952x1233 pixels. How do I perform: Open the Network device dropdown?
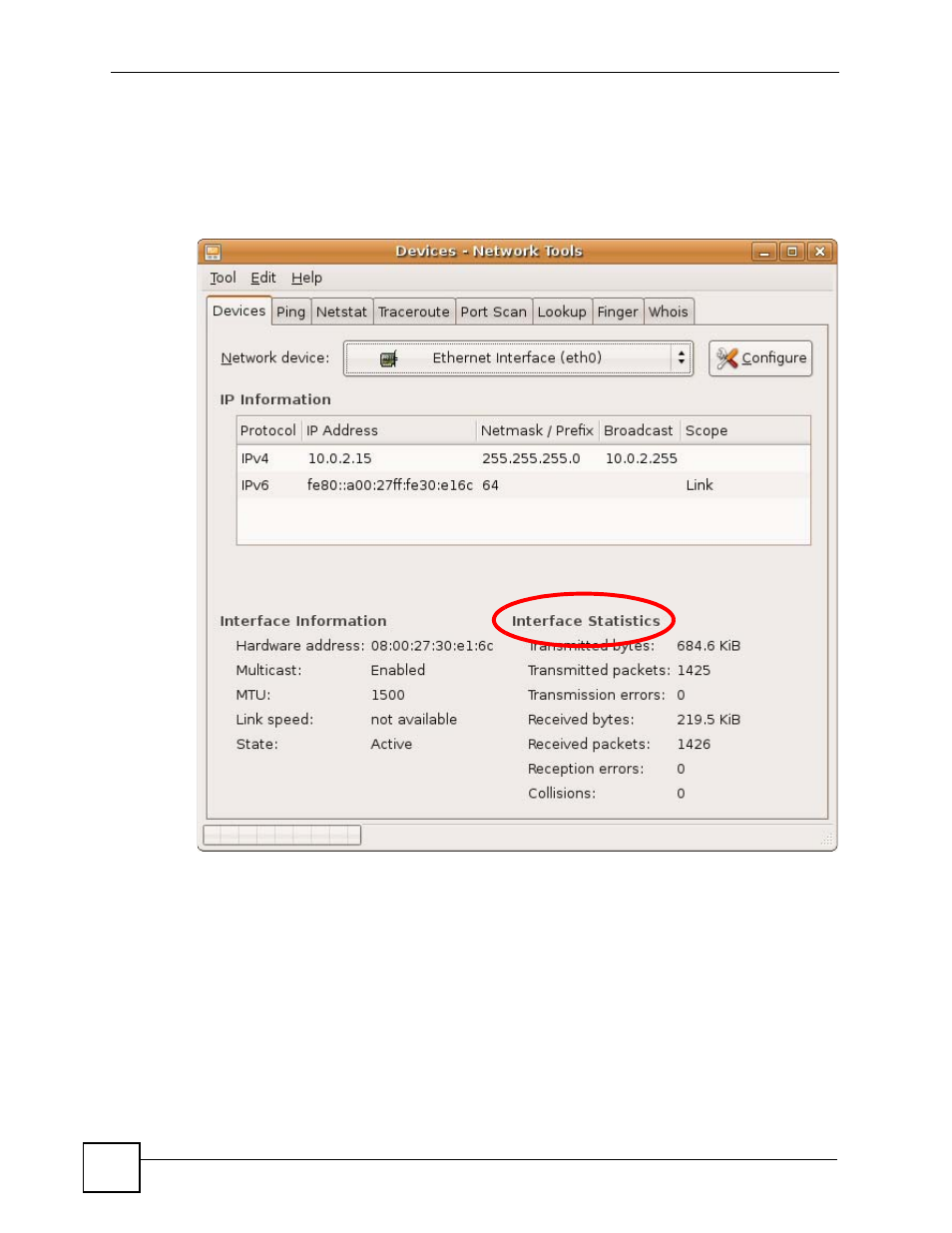coord(518,358)
